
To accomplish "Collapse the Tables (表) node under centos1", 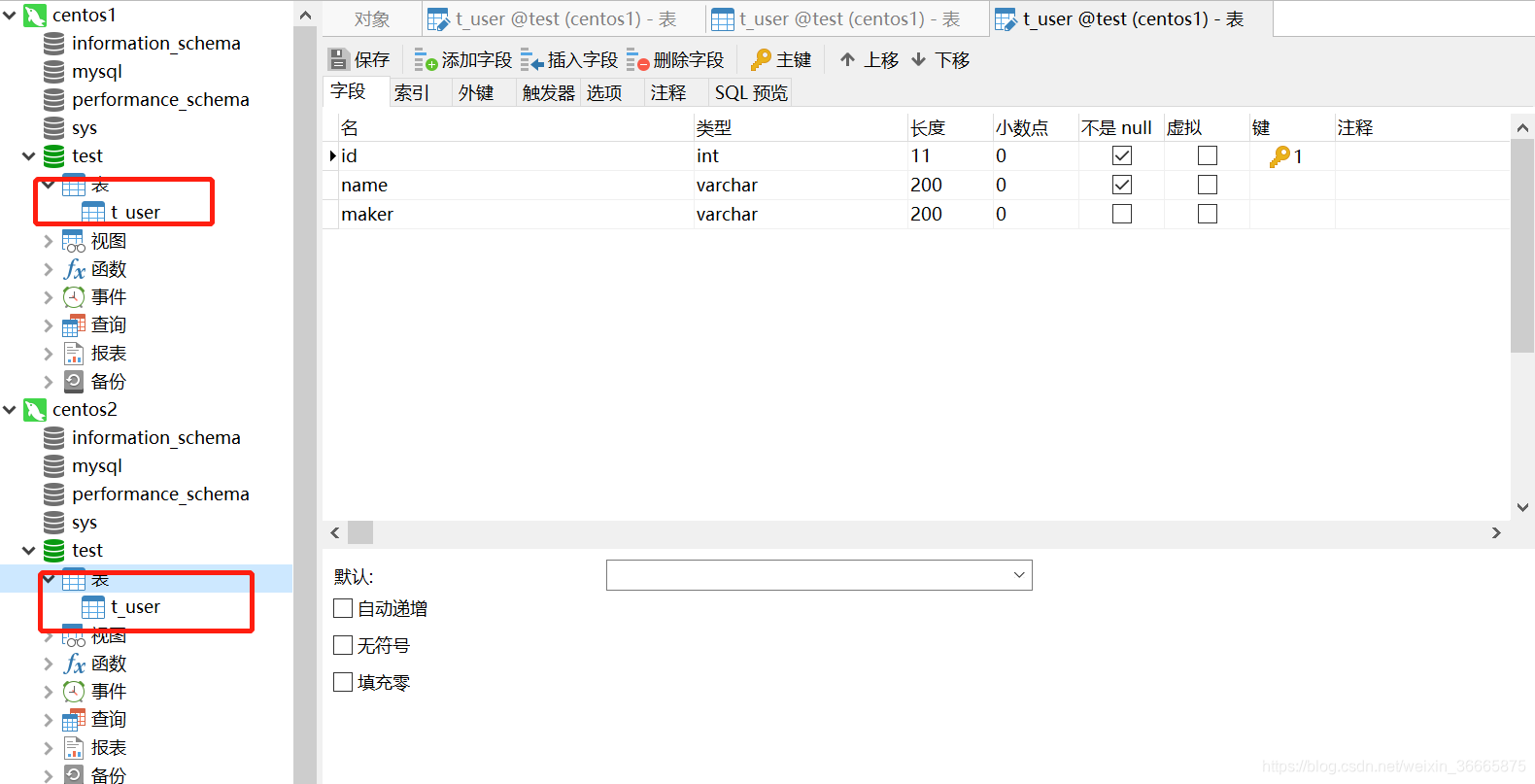I will tap(49, 184).
